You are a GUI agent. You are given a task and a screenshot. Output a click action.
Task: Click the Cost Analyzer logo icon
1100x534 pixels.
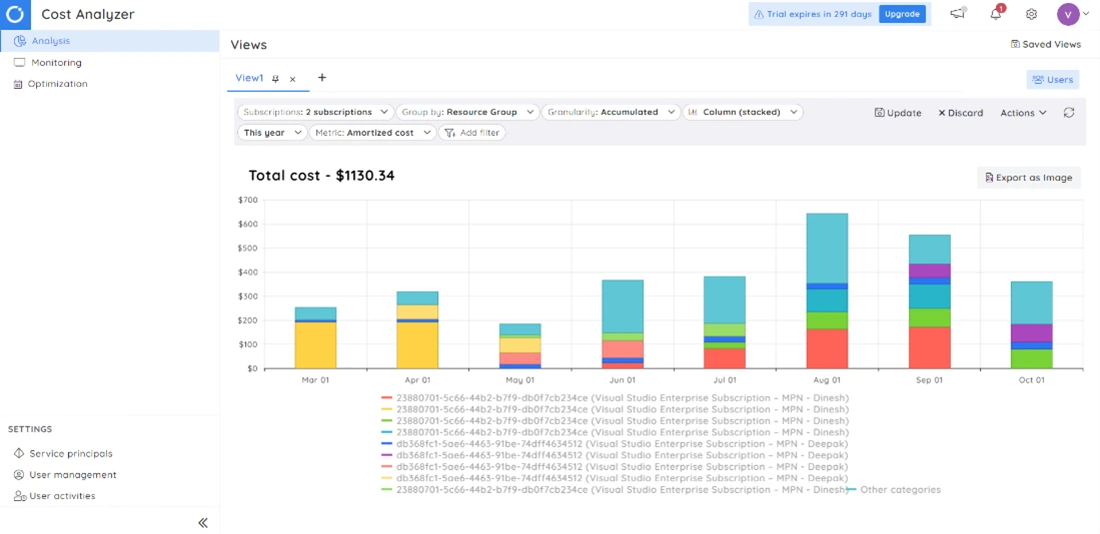15,14
